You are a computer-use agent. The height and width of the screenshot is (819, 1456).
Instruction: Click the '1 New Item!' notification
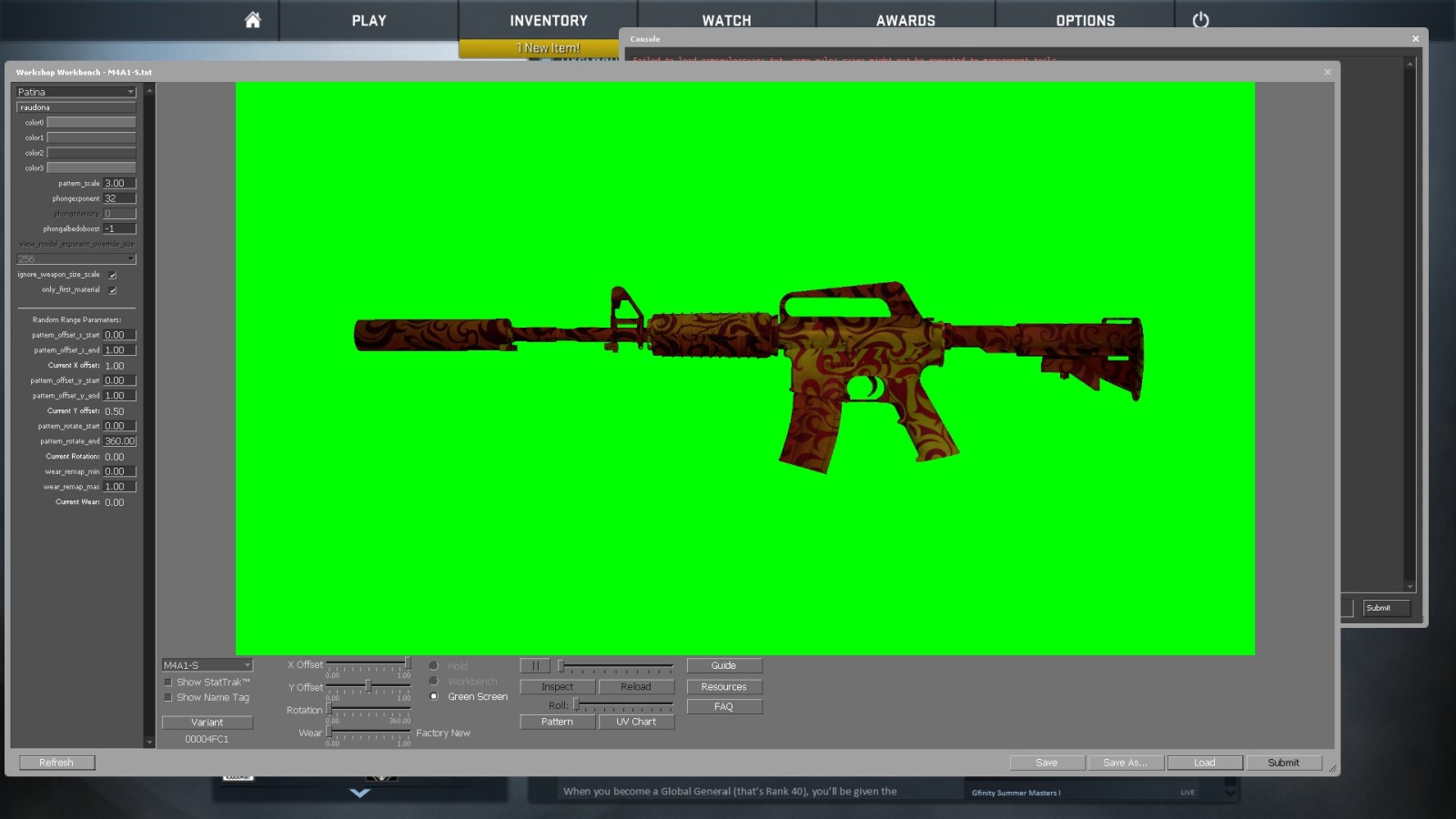pos(548,48)
